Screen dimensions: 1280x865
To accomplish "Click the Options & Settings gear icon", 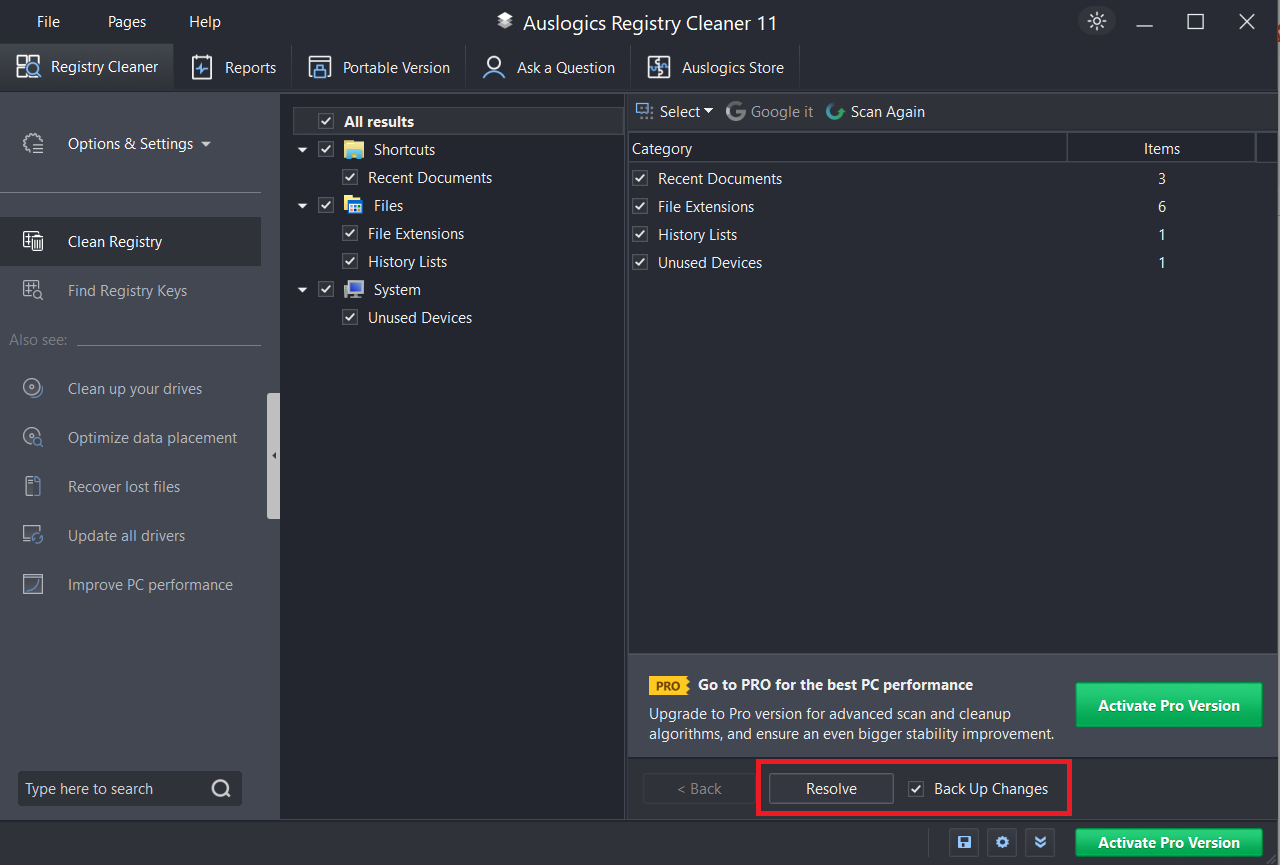I will (x=34, y=144).
